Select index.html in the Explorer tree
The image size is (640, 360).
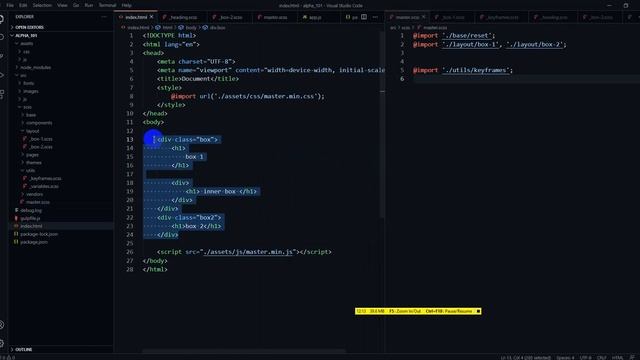click(31, 226)
